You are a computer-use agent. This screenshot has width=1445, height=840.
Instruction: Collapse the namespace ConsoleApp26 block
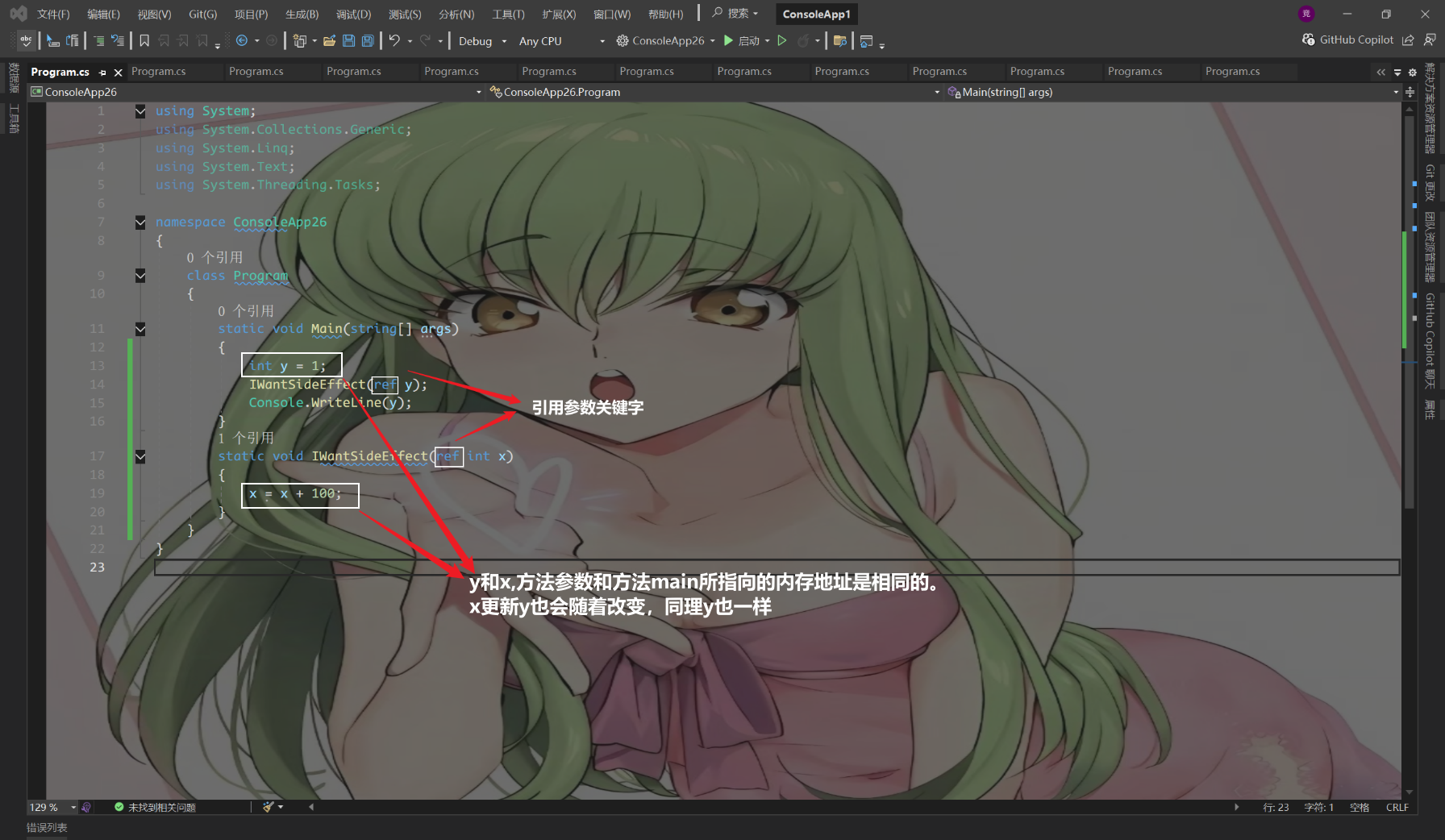(x=140, y=222)
